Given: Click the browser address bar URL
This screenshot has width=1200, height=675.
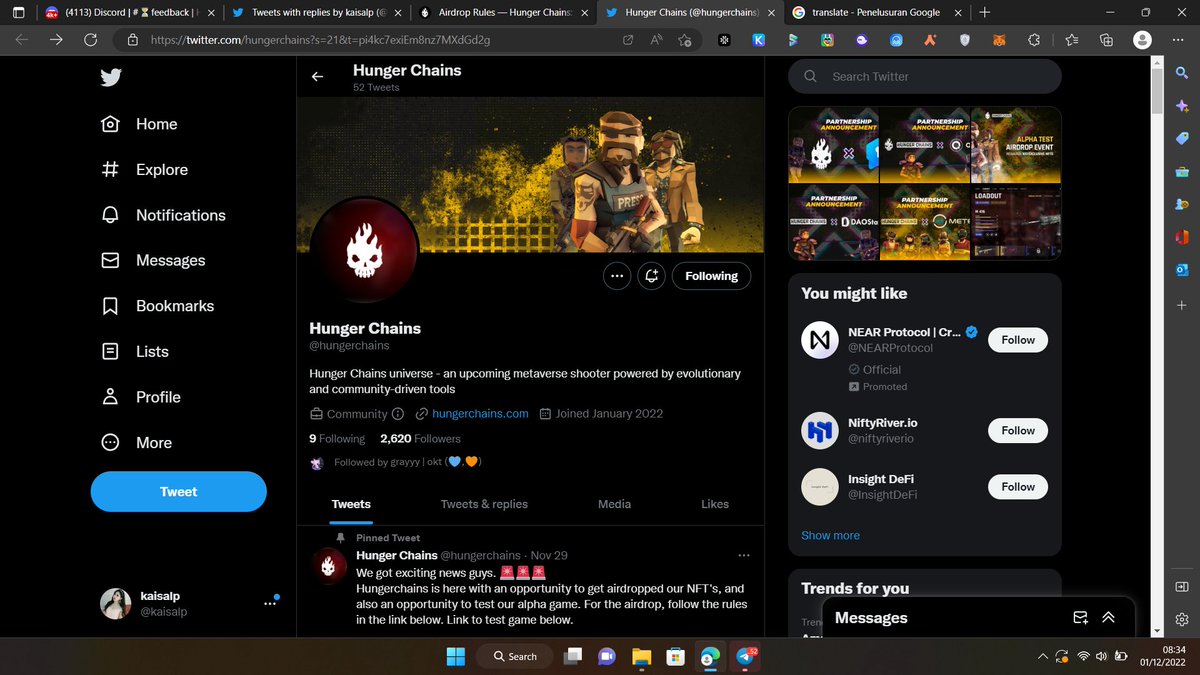Looking at the screenshot, I should 320,40.
